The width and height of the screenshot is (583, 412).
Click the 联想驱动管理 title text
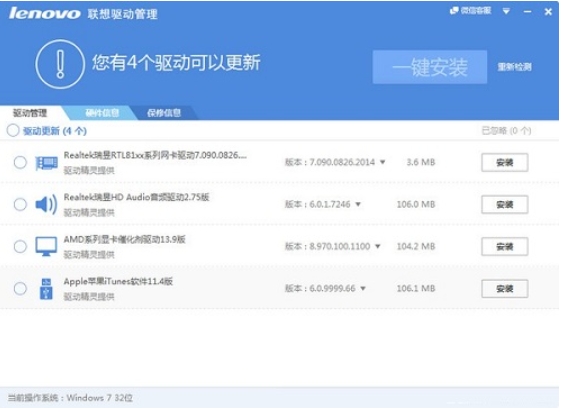click(x=123, y=14)
